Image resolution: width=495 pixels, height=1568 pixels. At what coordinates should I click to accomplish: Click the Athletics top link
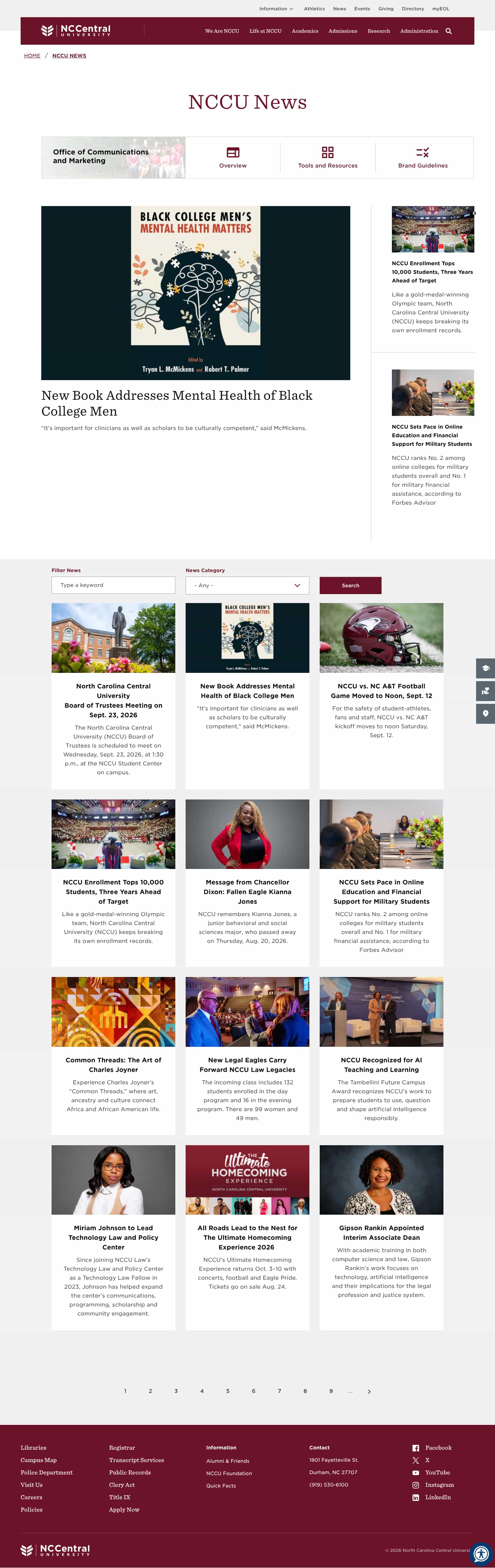(315, 9)
